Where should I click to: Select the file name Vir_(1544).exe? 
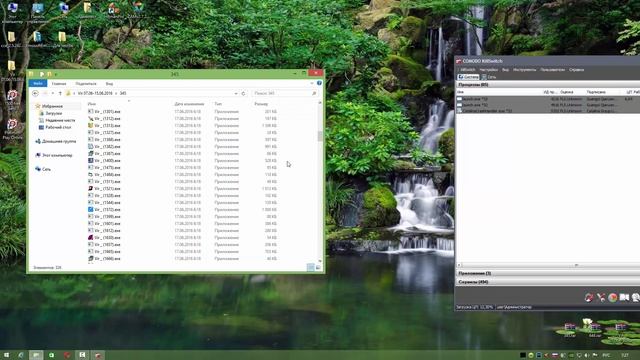107,202
